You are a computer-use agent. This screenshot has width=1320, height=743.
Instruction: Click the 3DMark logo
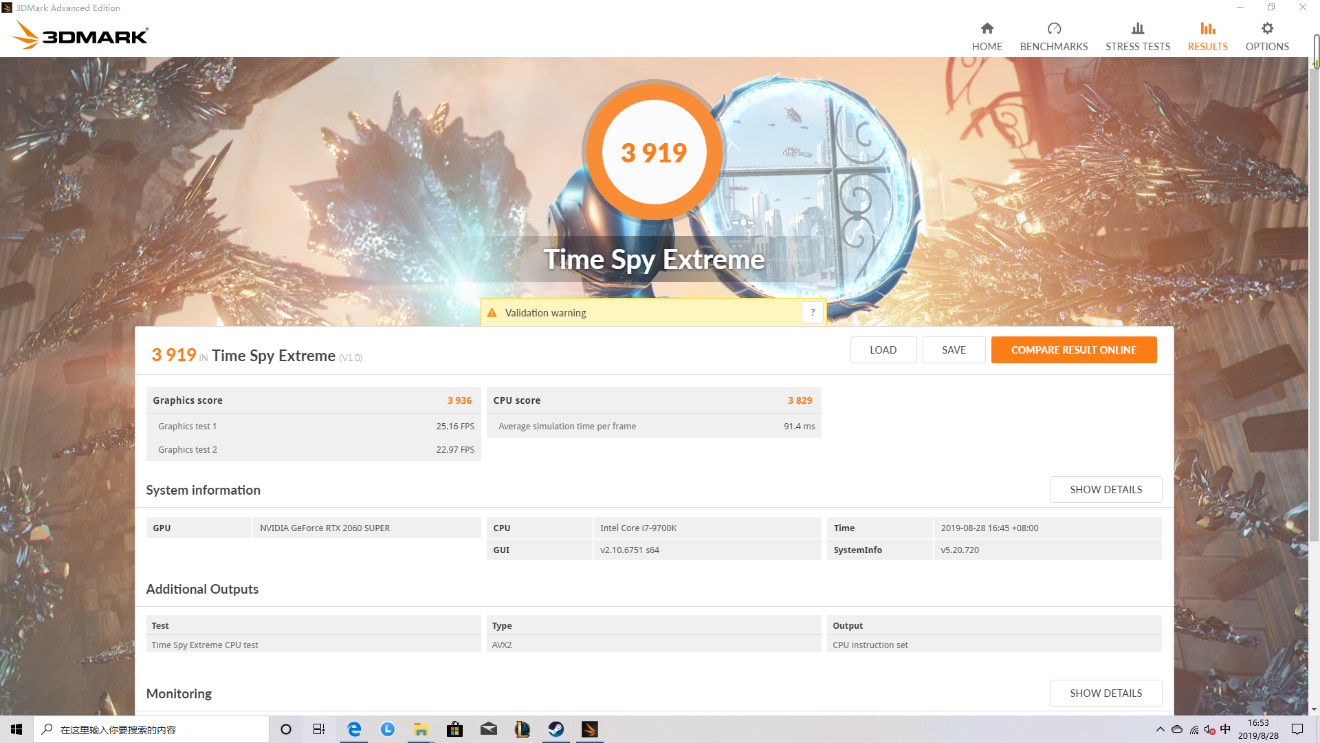coord(80,36)
